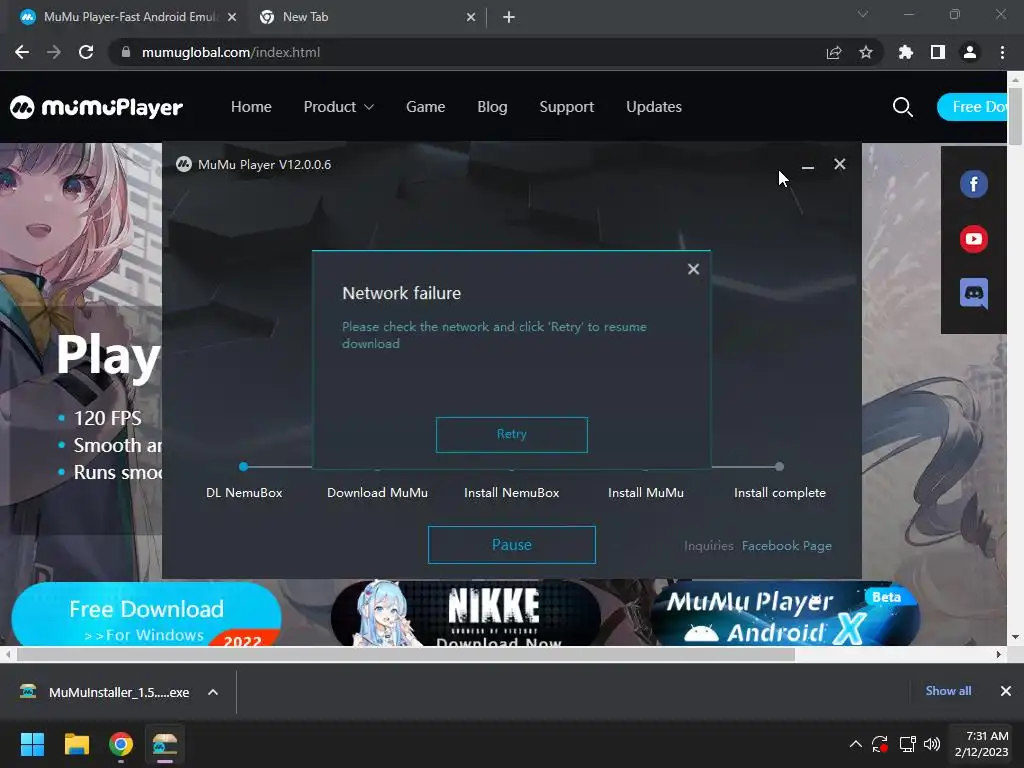
Task: Show hidden system tray icons
Action: 856,744
